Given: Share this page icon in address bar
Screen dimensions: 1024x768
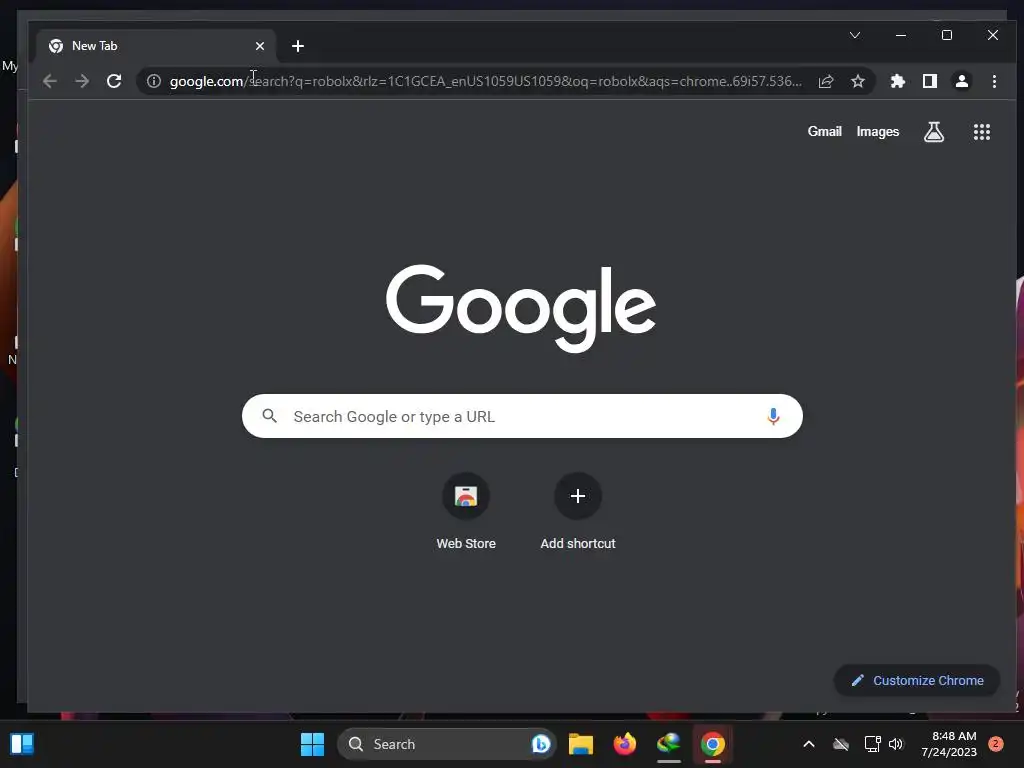Looking at the screenshot, I should pyautogui.click(x=826, y=81).
